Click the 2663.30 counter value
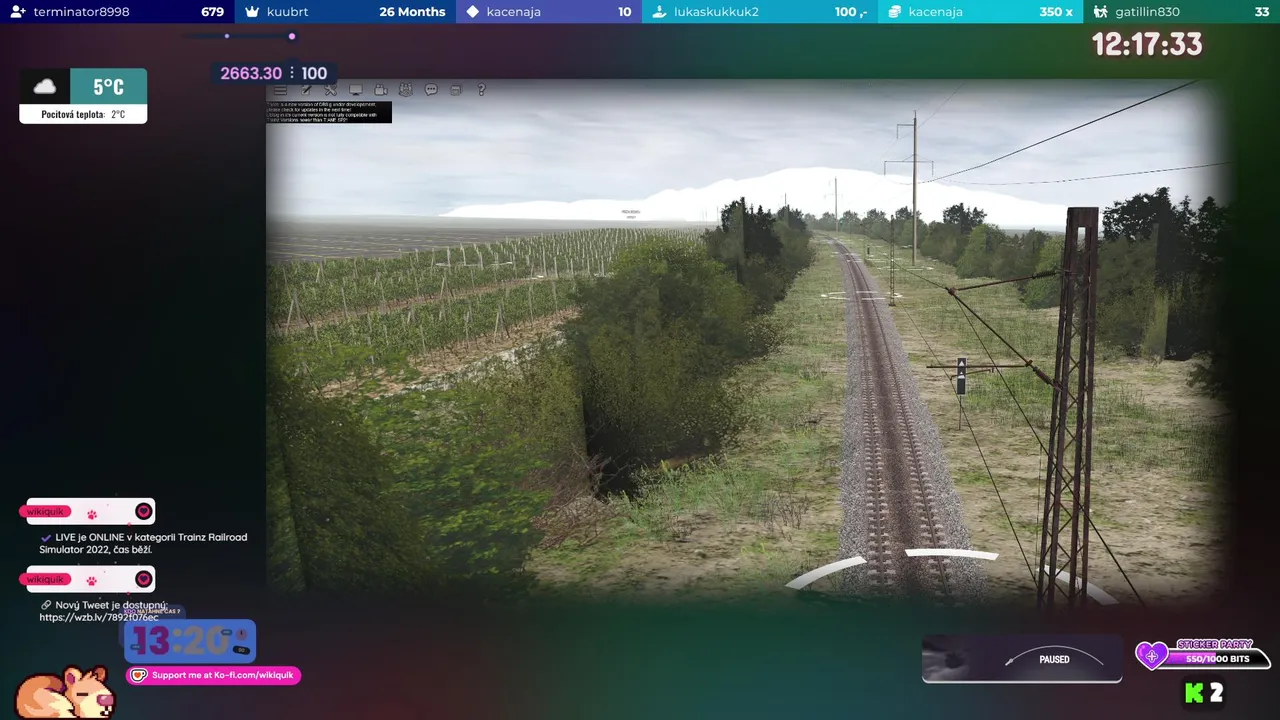Viewport: 1280px width, 720px height. point(251,73)
